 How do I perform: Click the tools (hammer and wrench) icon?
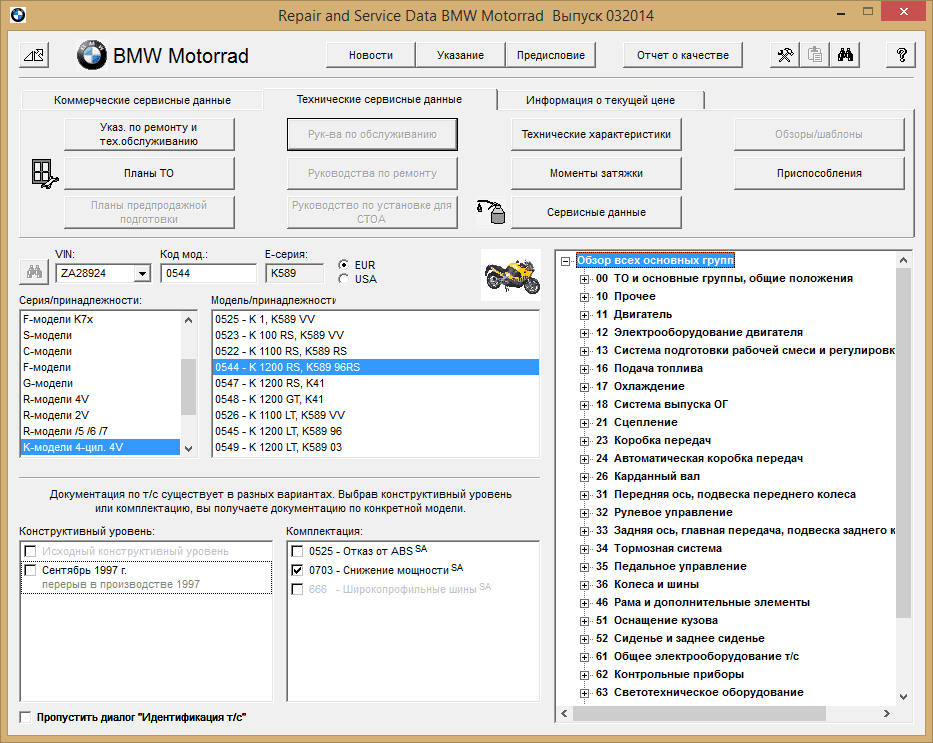[786, 56]
